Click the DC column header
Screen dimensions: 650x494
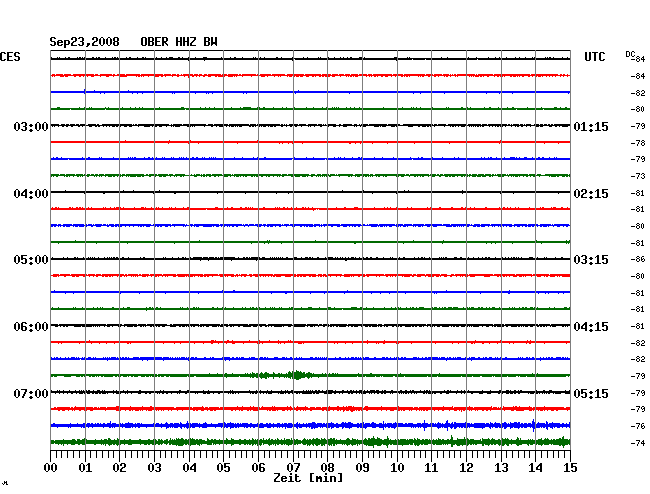(x=630, y=54)
